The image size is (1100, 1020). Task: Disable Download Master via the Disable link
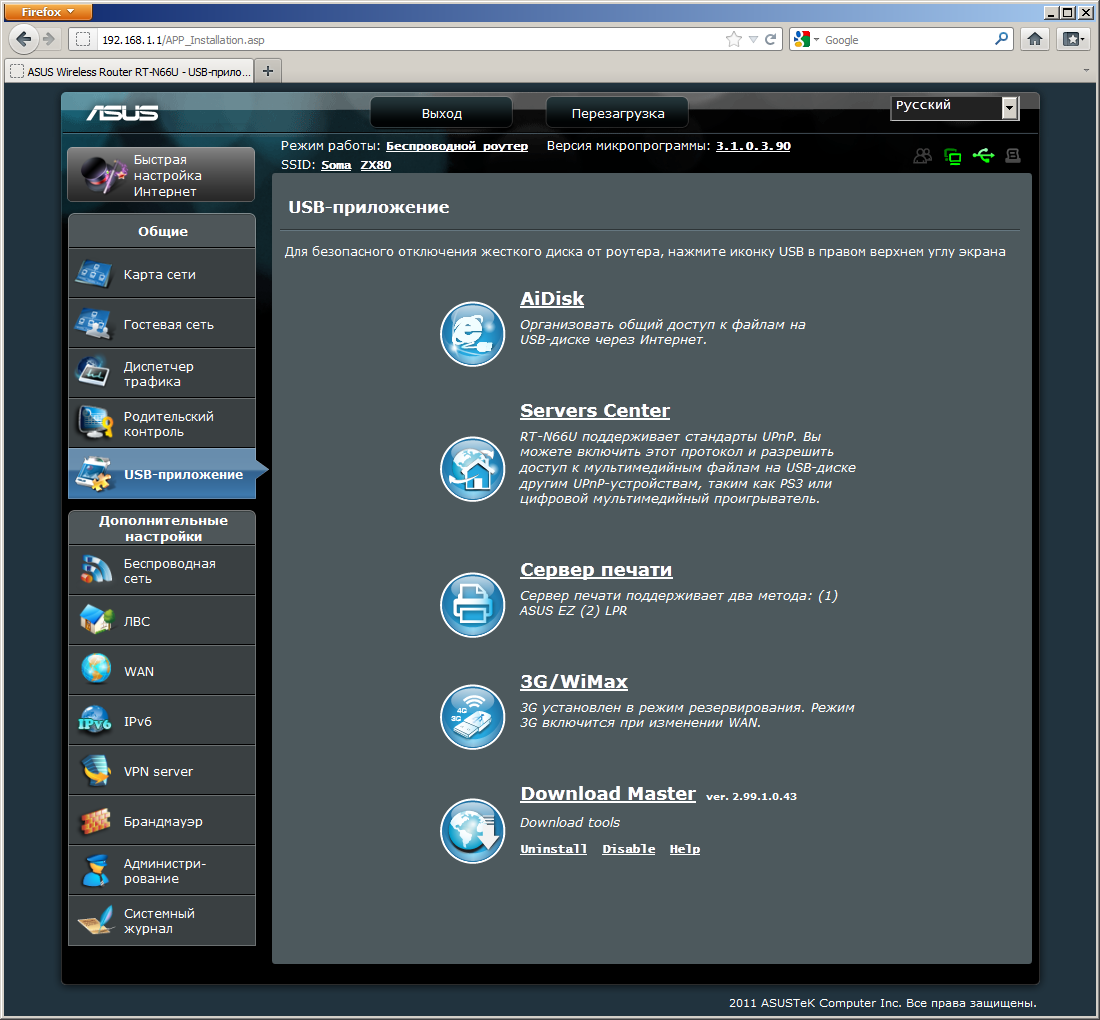[628, 849]
